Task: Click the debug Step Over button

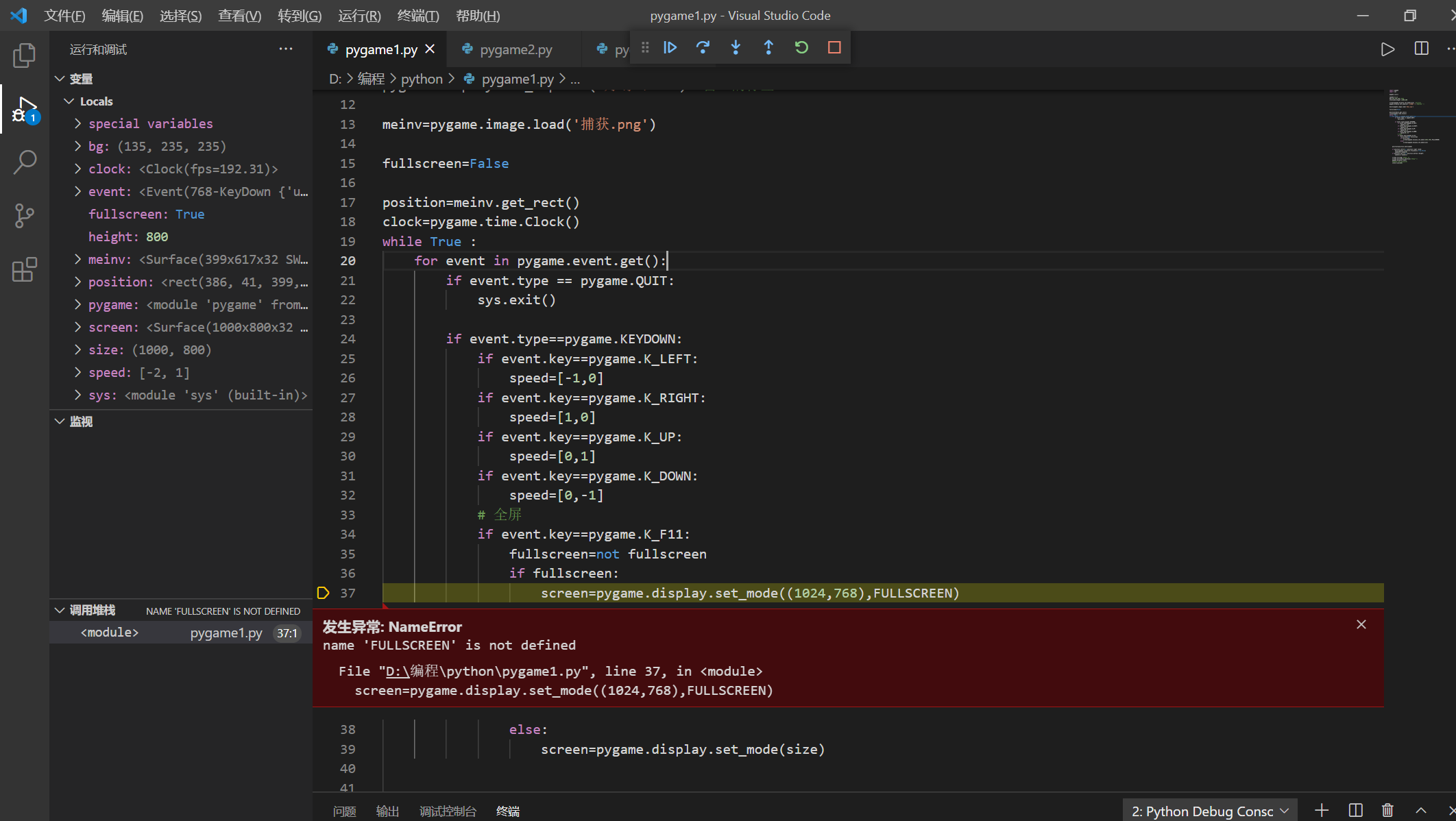Action: pyautogui.click(x=703, y=47)
